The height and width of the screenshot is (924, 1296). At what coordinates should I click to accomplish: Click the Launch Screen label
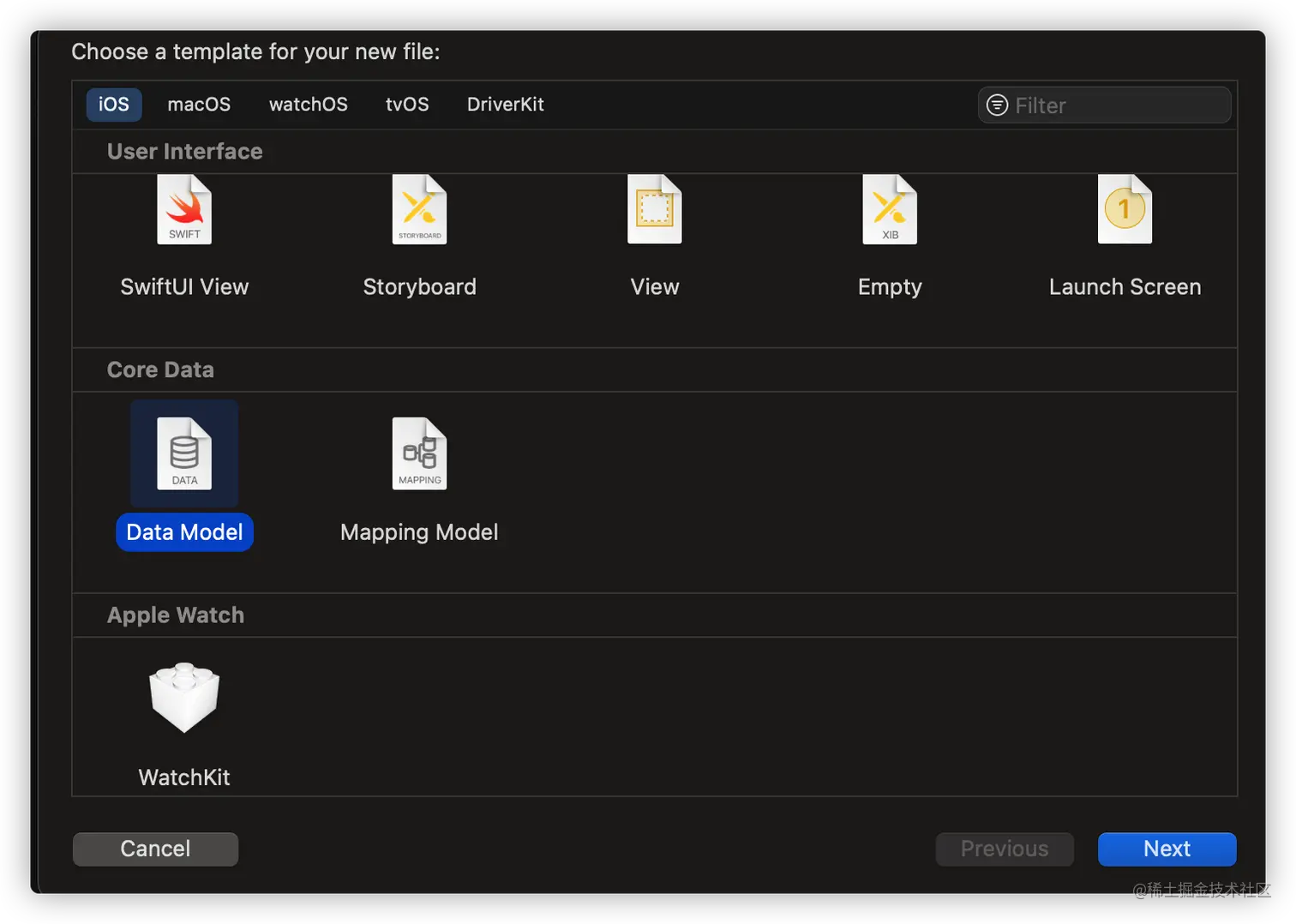[1125, 287]
